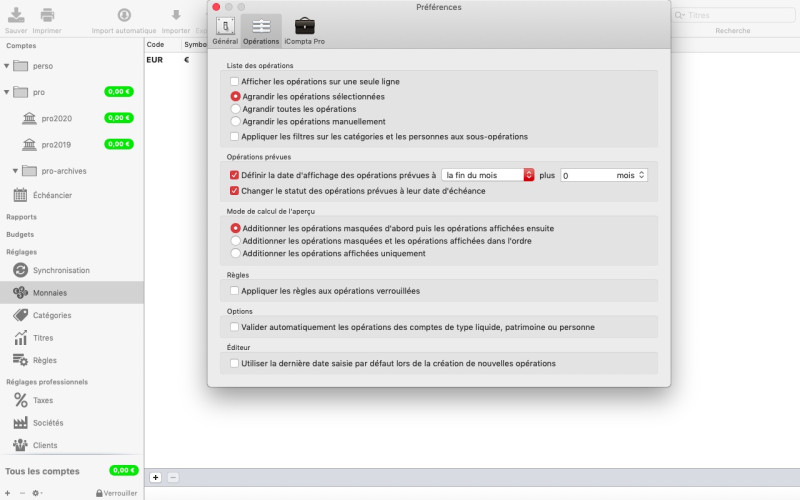Enable Afficher les opérations sur une seule ligne
800x500 pixels.
(x=234, y=81)
